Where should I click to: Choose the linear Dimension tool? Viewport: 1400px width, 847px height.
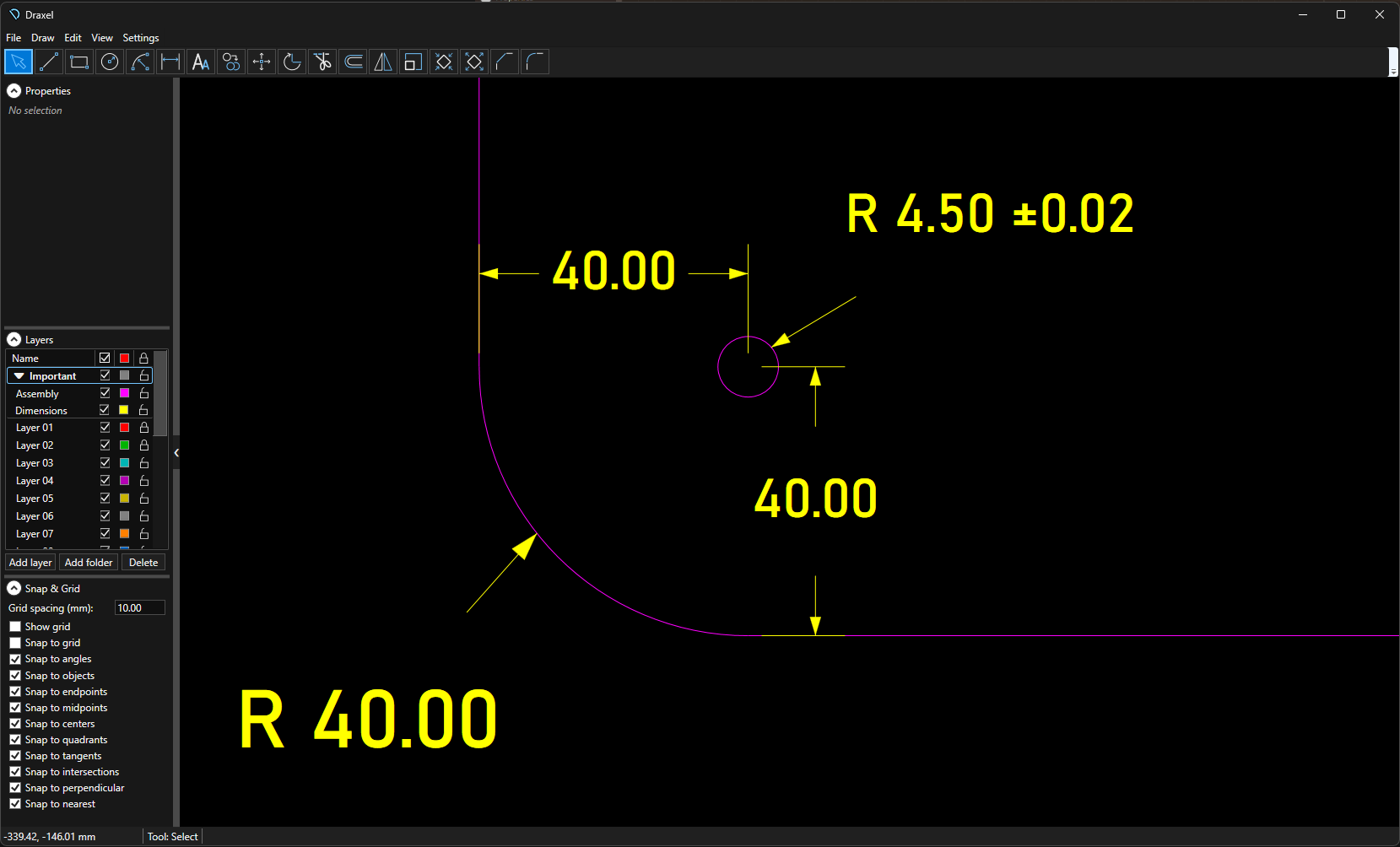coord(170,62)
